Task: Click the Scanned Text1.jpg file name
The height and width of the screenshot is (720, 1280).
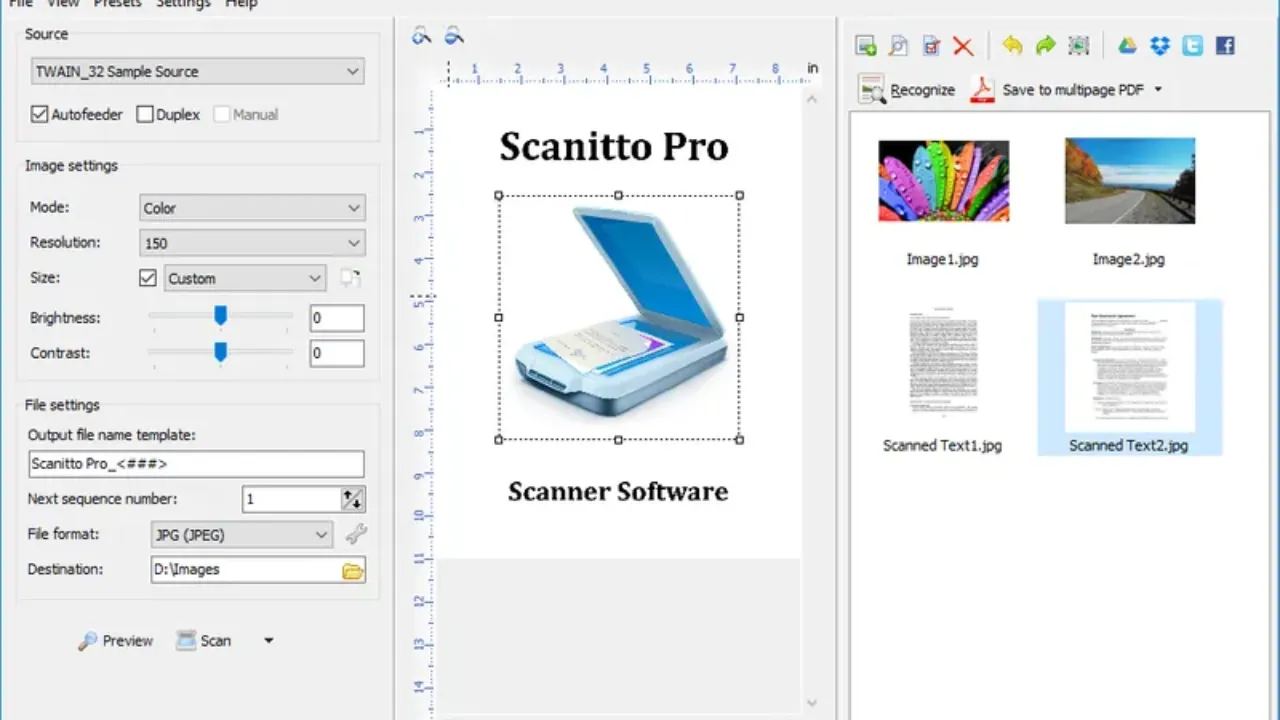Action: (943, 446)
